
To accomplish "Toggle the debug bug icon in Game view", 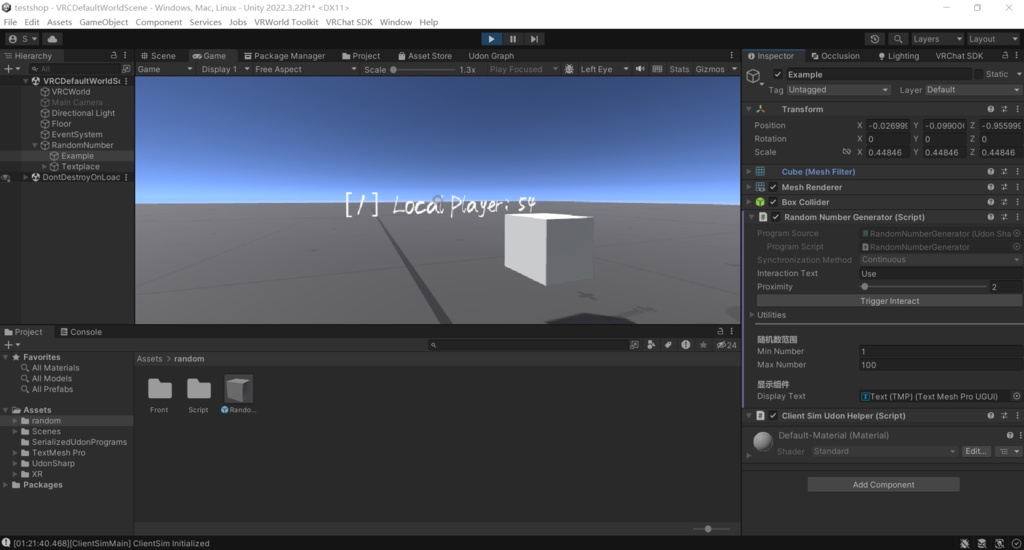I will coord(569,69).
